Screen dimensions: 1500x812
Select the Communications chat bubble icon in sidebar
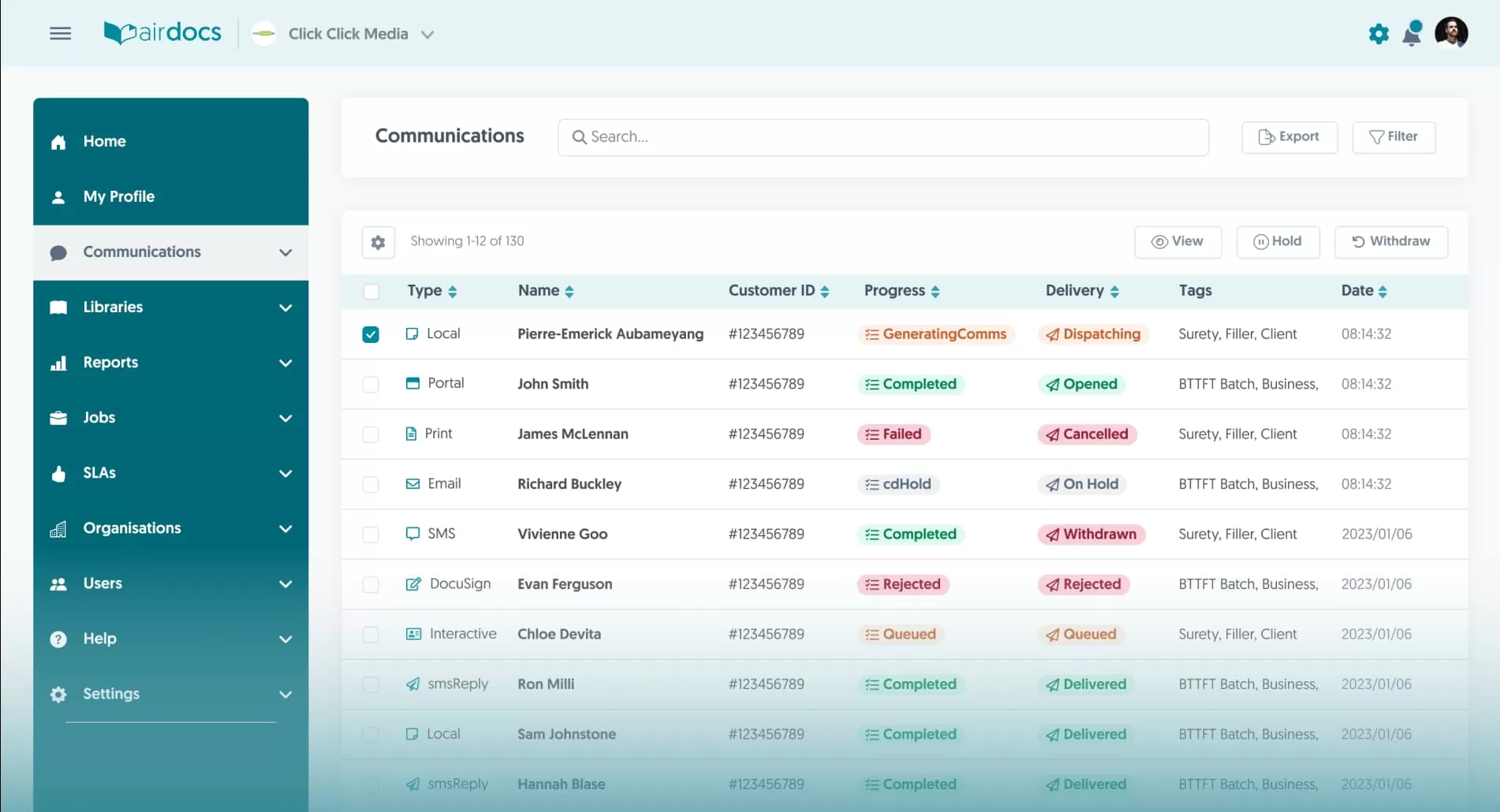click(x=58, y=252)
